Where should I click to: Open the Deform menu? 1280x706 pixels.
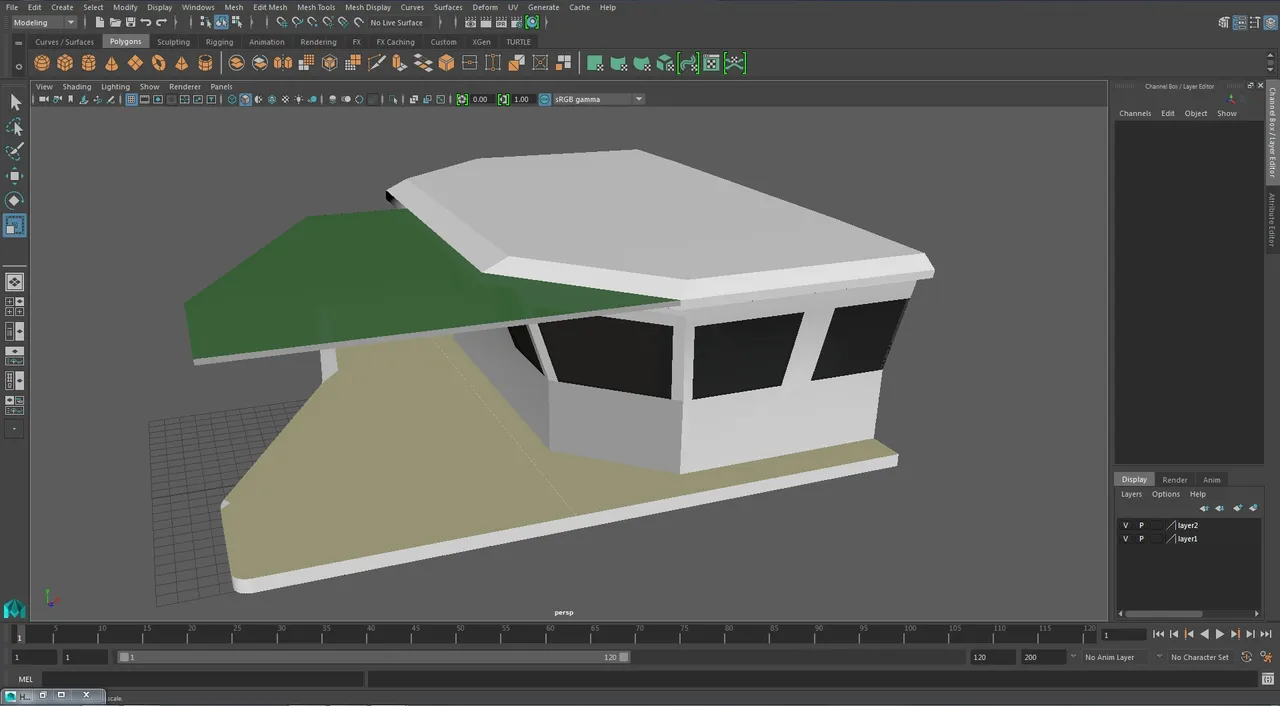(x=485, y=7)
